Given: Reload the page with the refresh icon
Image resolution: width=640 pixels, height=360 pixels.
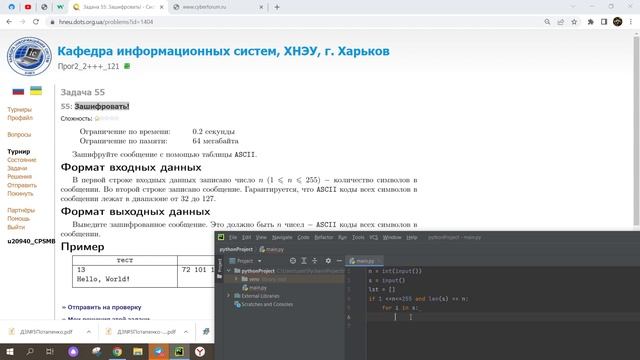Looking at the screenshot, I should [36, 22].
